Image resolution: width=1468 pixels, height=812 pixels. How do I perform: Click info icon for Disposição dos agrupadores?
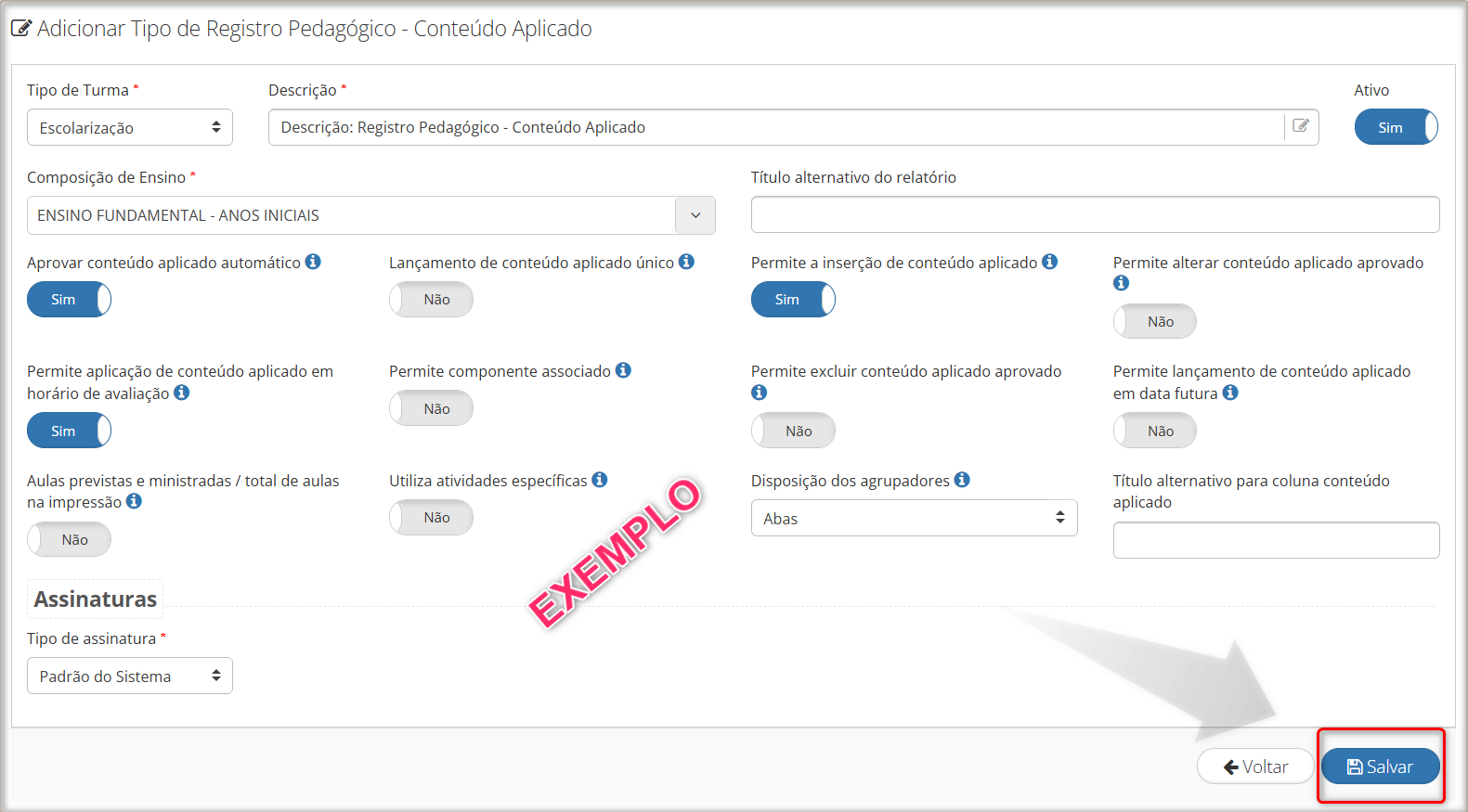coord(962,480)
